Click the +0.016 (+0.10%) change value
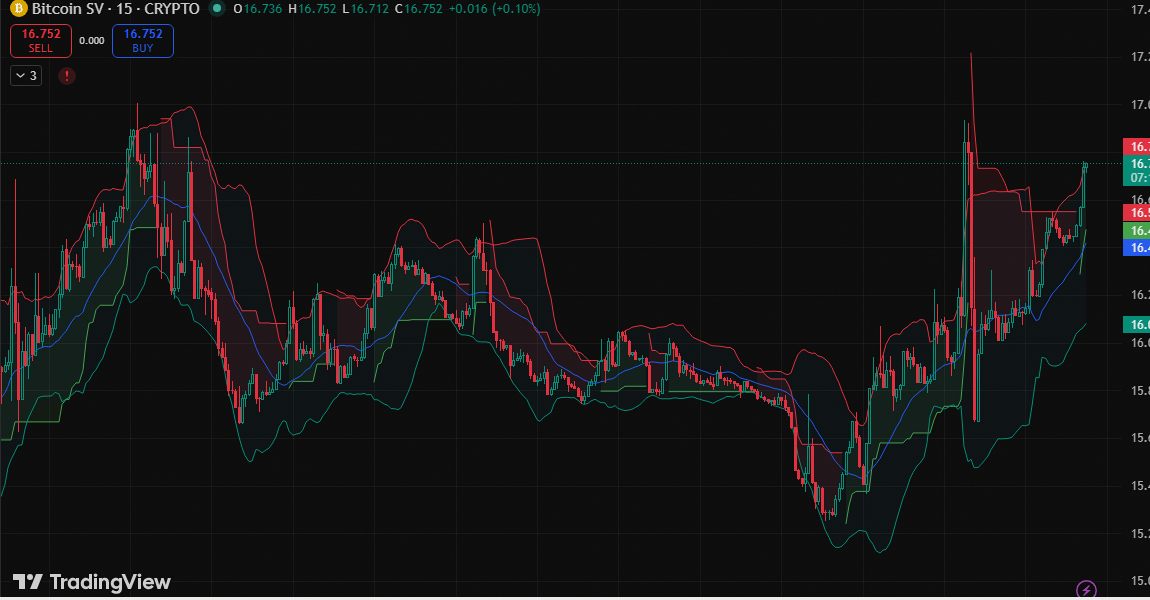Screen dimensions: 1150x600 click(x=494, y=9)
